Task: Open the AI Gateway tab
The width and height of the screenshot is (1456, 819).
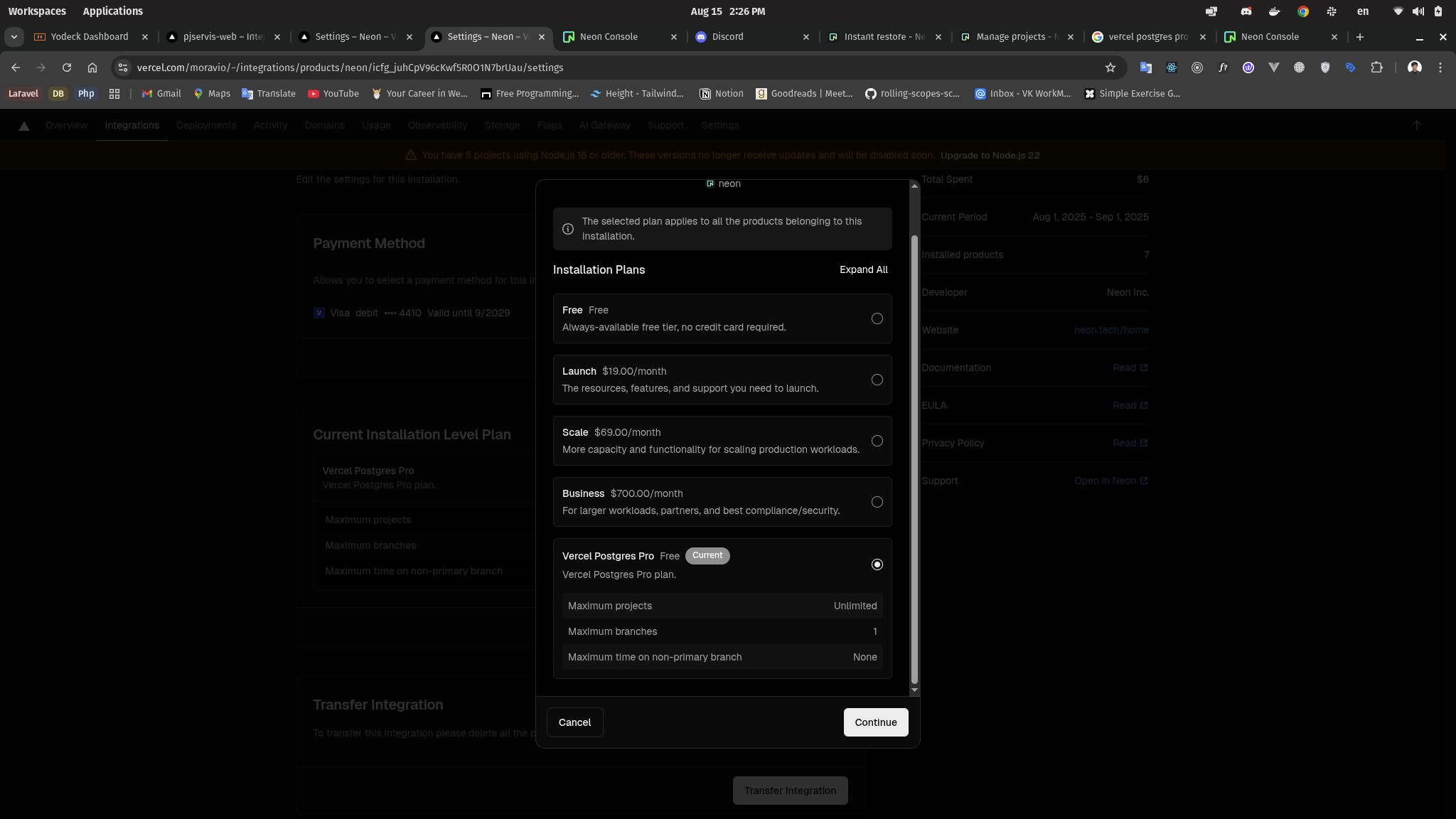Action: pos(604,125)
